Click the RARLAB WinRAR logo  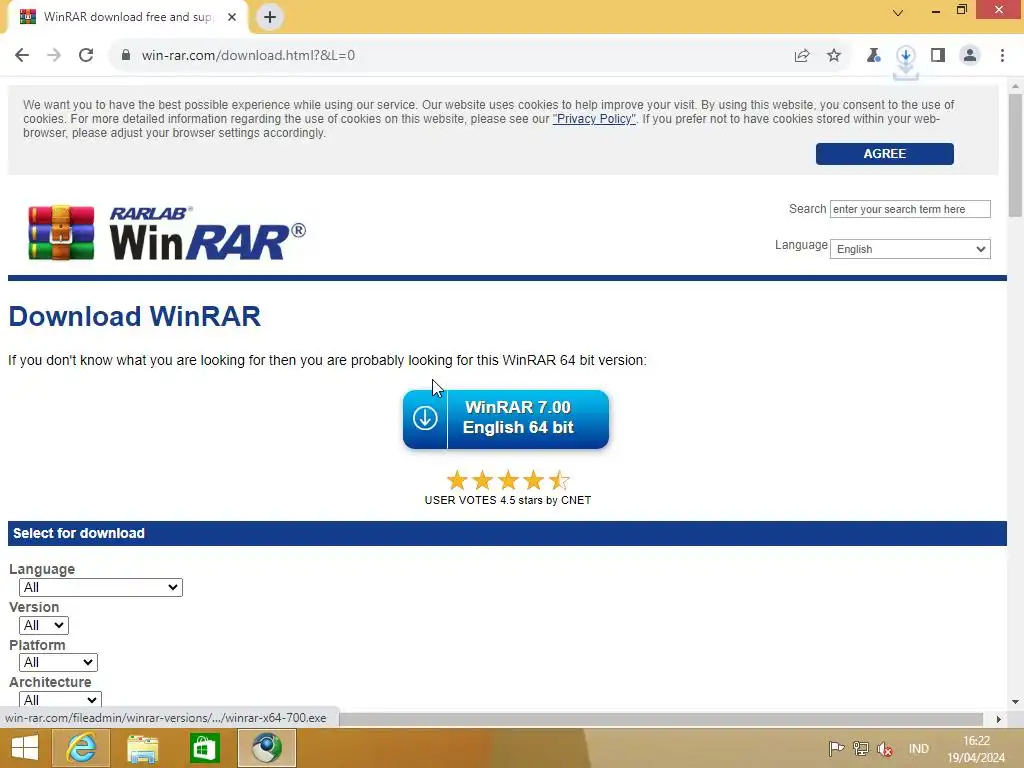click(167, 233)
